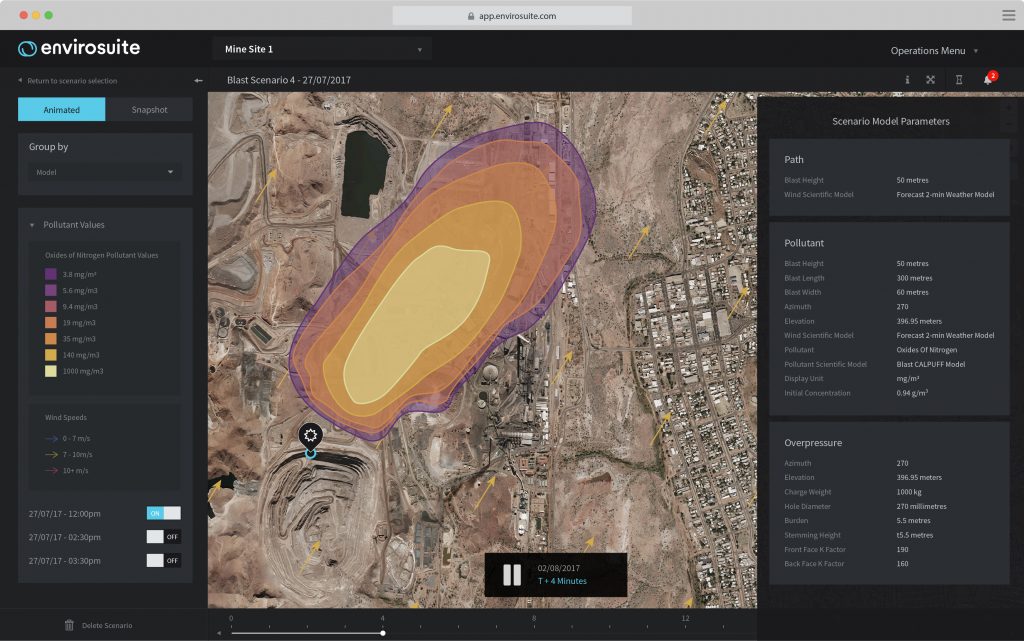The image size is (1024, 641).
Task: Open the Group by Model dropdown
Action: pos(105,172)
